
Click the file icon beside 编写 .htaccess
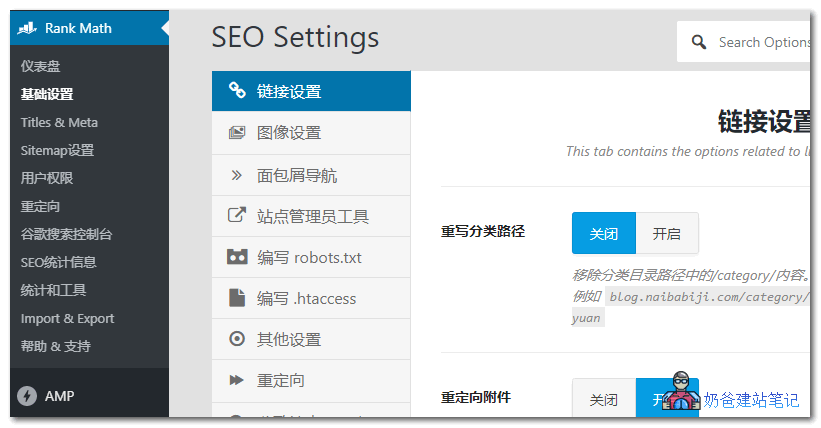pos(237,298)
